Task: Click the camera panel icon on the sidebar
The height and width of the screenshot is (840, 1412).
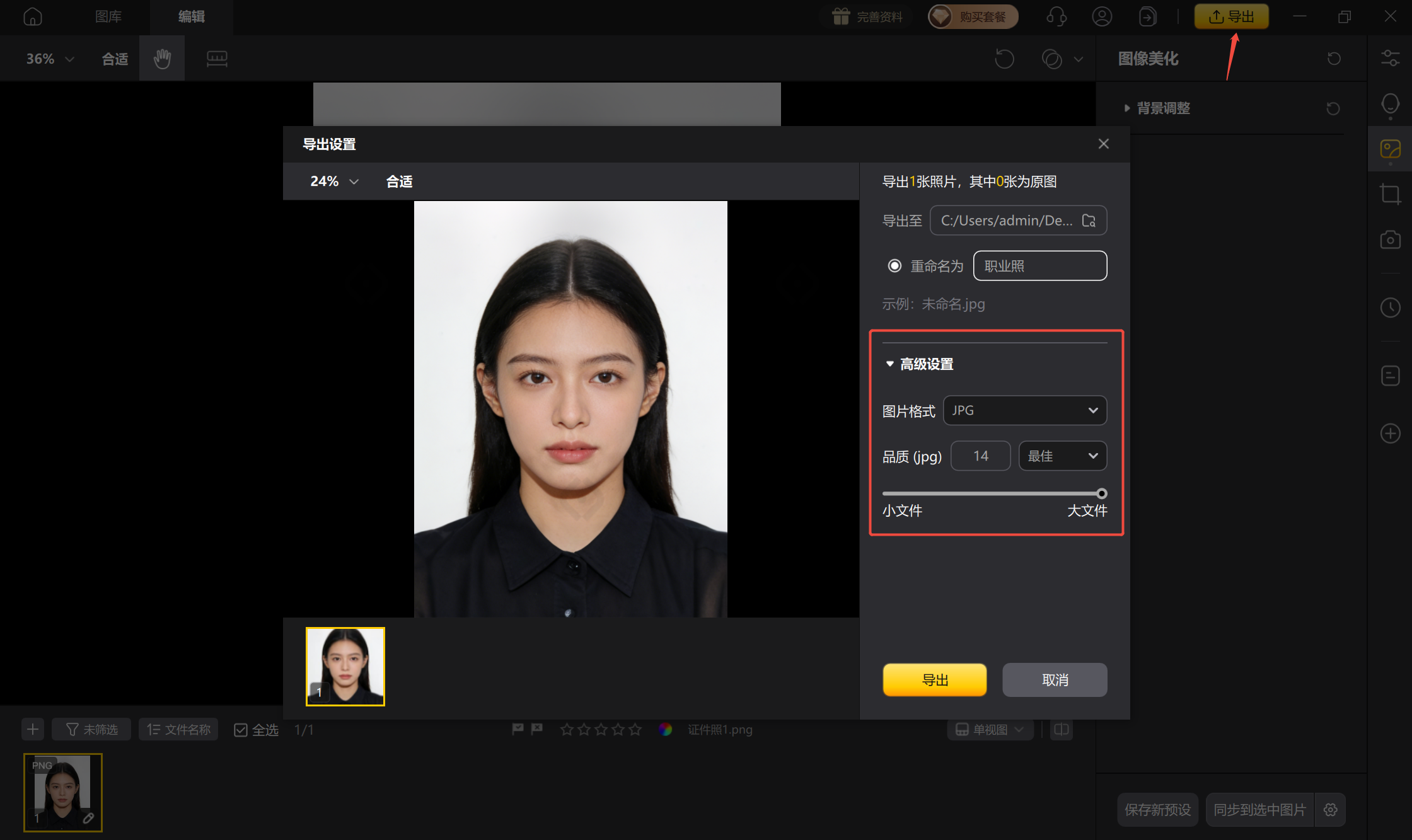Action: coord(1390,239)
